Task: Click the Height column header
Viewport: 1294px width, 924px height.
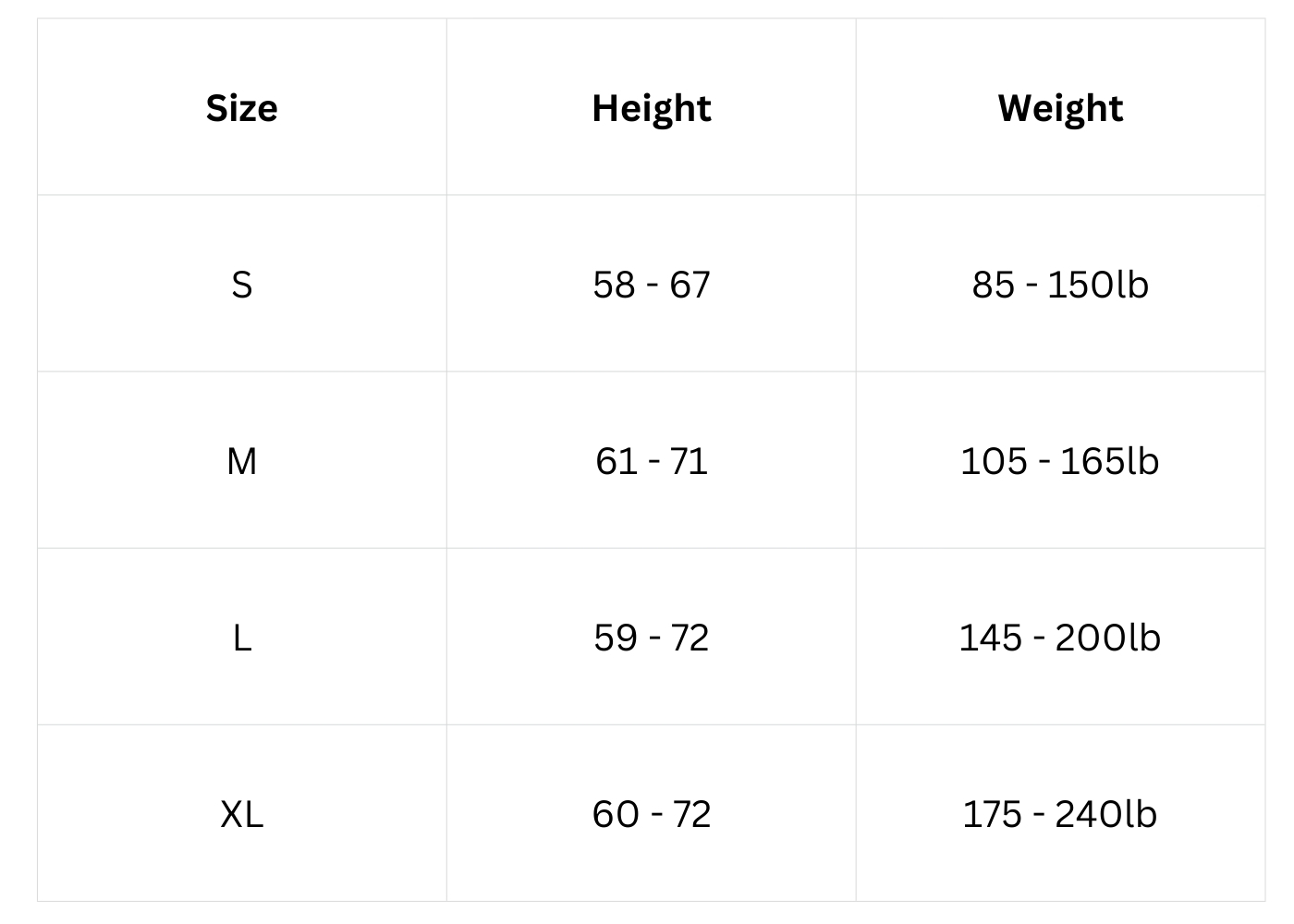Action: [x=652, y=108]
